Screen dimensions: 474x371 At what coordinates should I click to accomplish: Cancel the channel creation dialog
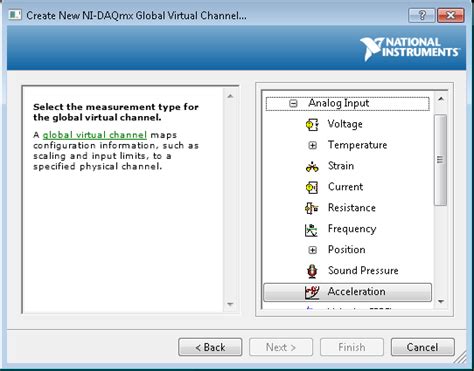(x=422, y=347)
